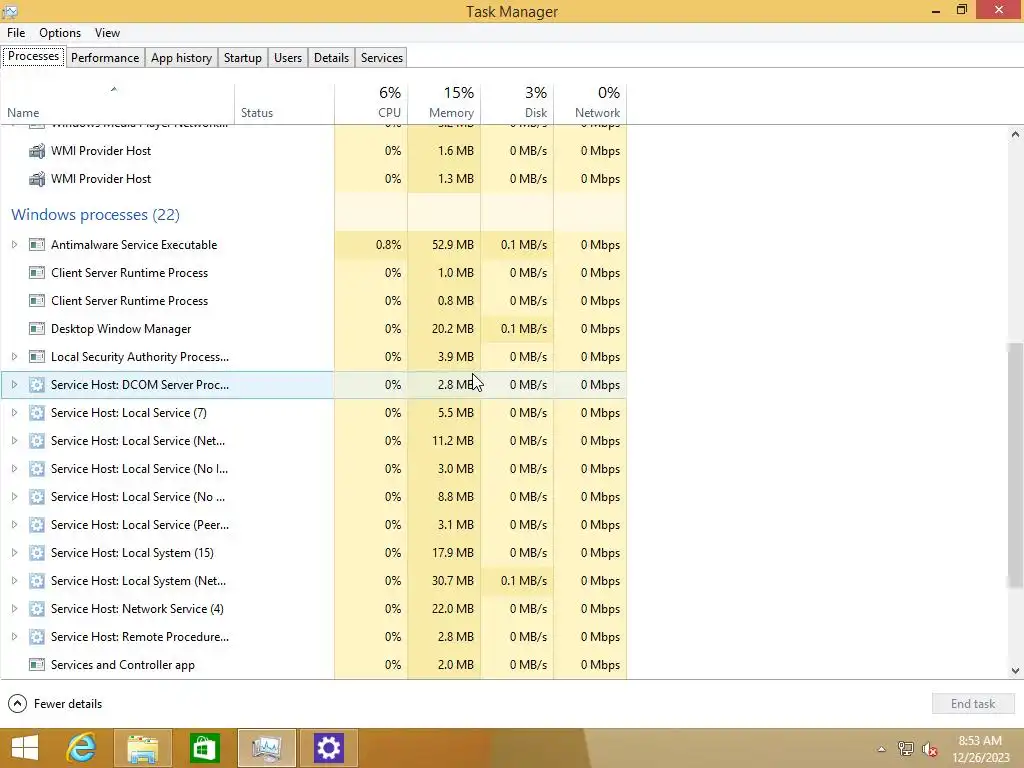1024x768 pixels.
Task: Switch to the Users tab
Action: [288, 57]
